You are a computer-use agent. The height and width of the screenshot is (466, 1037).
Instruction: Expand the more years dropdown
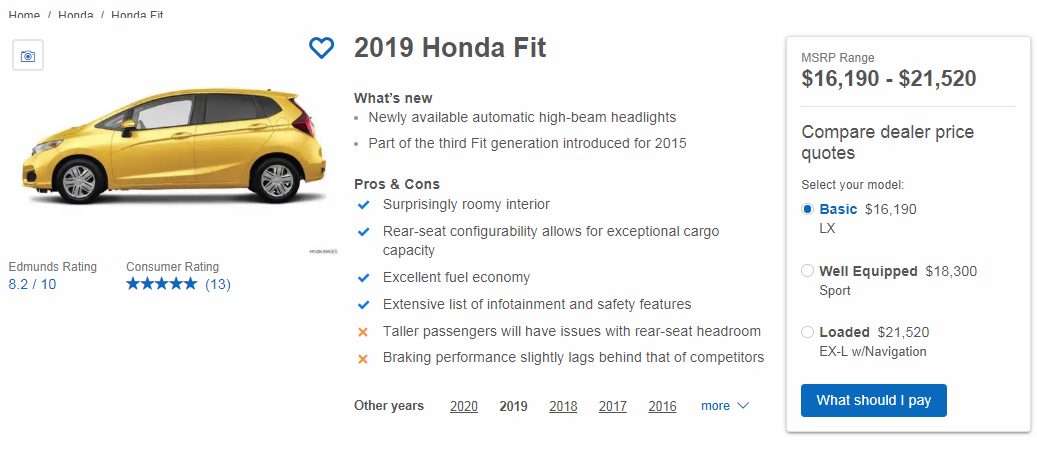[x=715, y=406]
